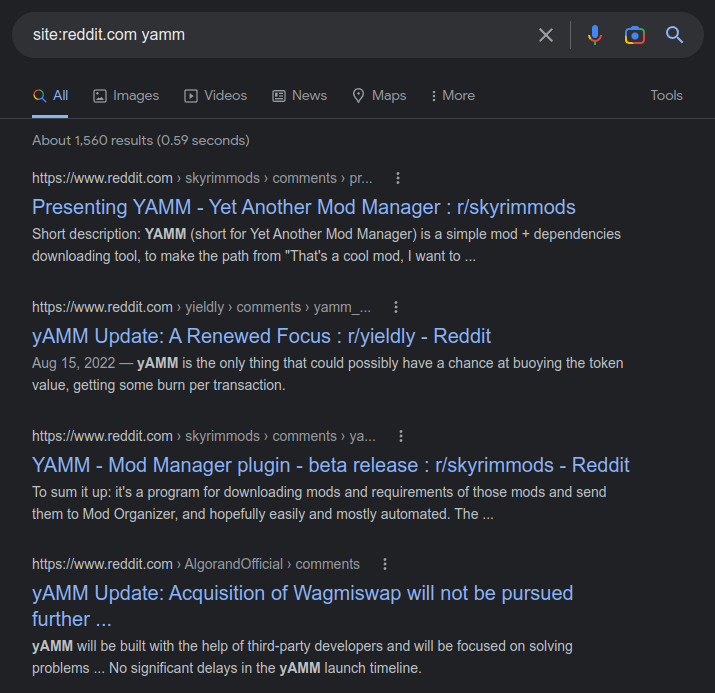Image resolution: width=715 pixels, height=693 pixels.
Task: Switch to the Videos tab
Action: [215, 95]
